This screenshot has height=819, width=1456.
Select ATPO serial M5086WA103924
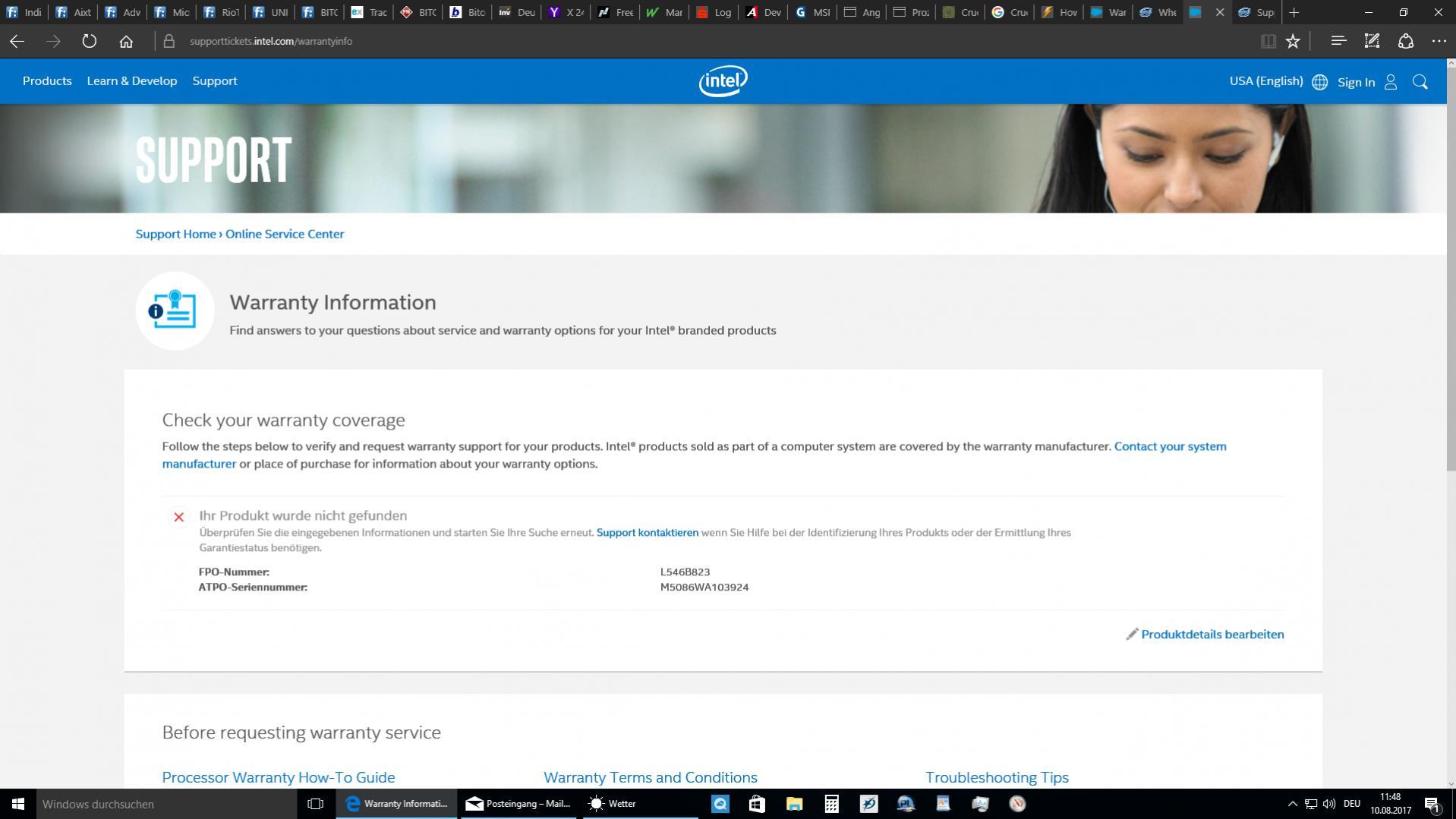click(704, 587)
